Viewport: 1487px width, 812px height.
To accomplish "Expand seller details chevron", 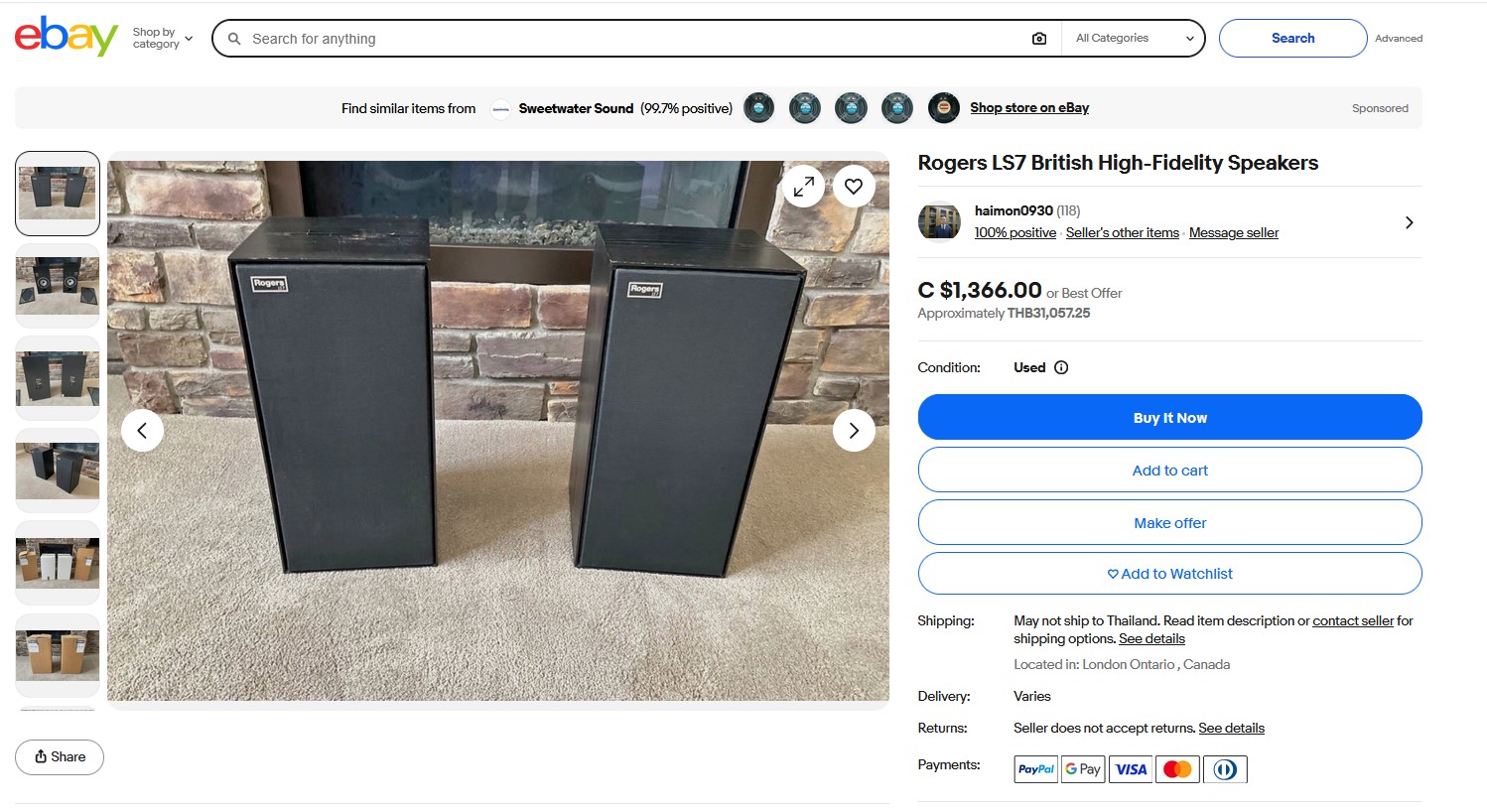I will click(x=1409, y=222).
